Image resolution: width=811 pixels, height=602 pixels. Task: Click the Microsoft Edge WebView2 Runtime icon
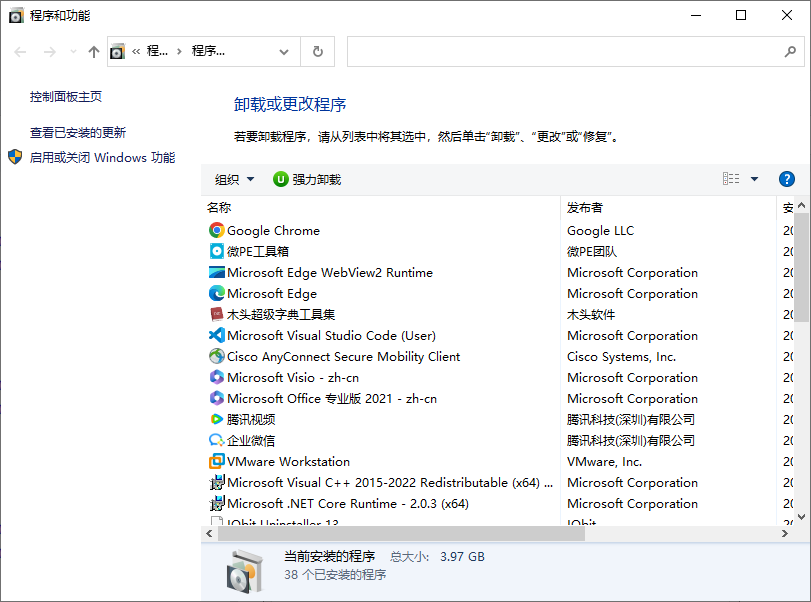(x=217, y=272)
